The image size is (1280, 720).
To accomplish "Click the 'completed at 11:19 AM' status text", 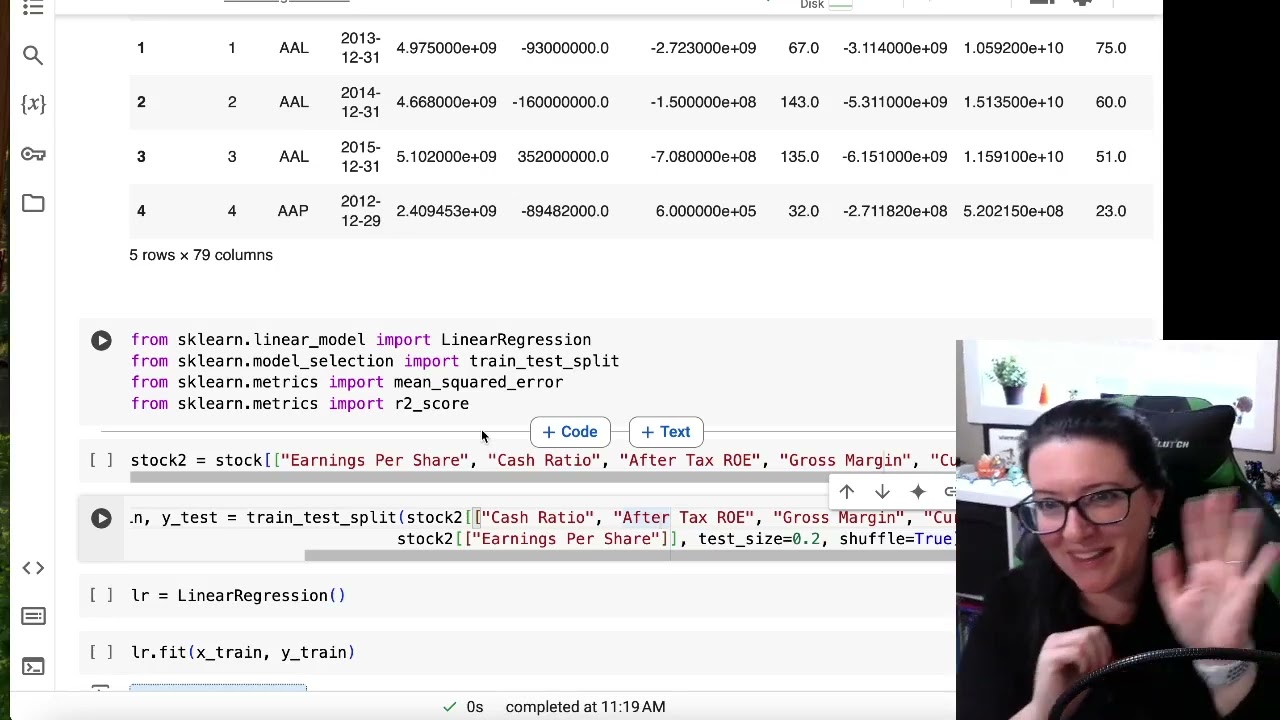I will point(585,707).
